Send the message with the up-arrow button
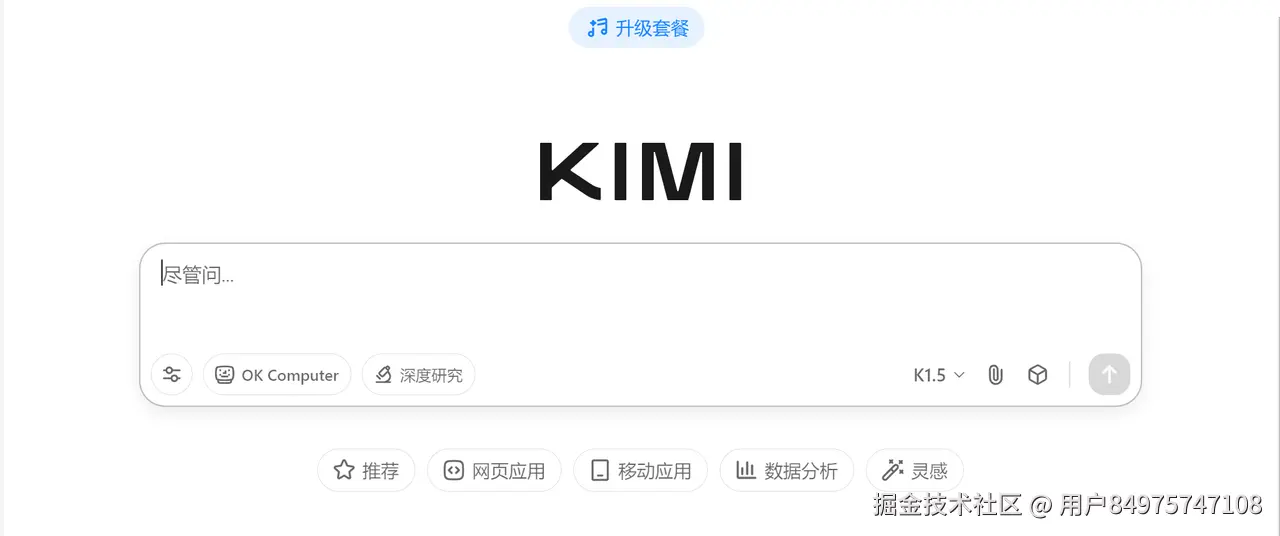1280x536 pixels. point(1109,375)
